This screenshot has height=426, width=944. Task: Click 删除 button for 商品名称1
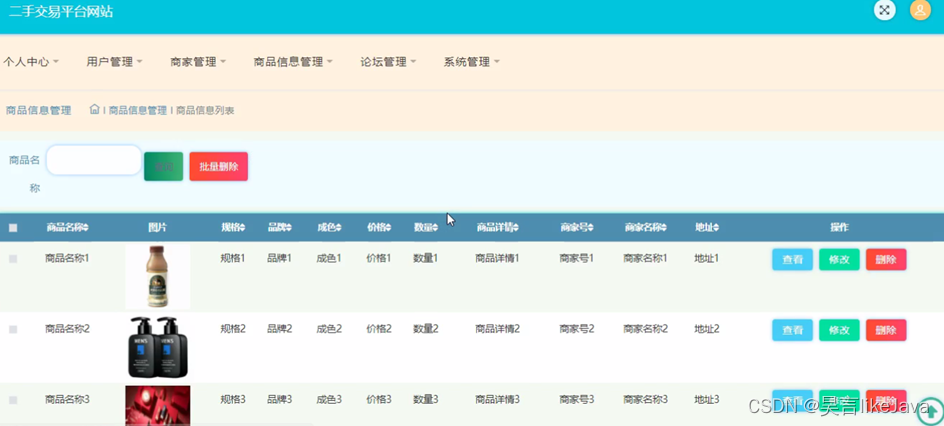point(886,259)
